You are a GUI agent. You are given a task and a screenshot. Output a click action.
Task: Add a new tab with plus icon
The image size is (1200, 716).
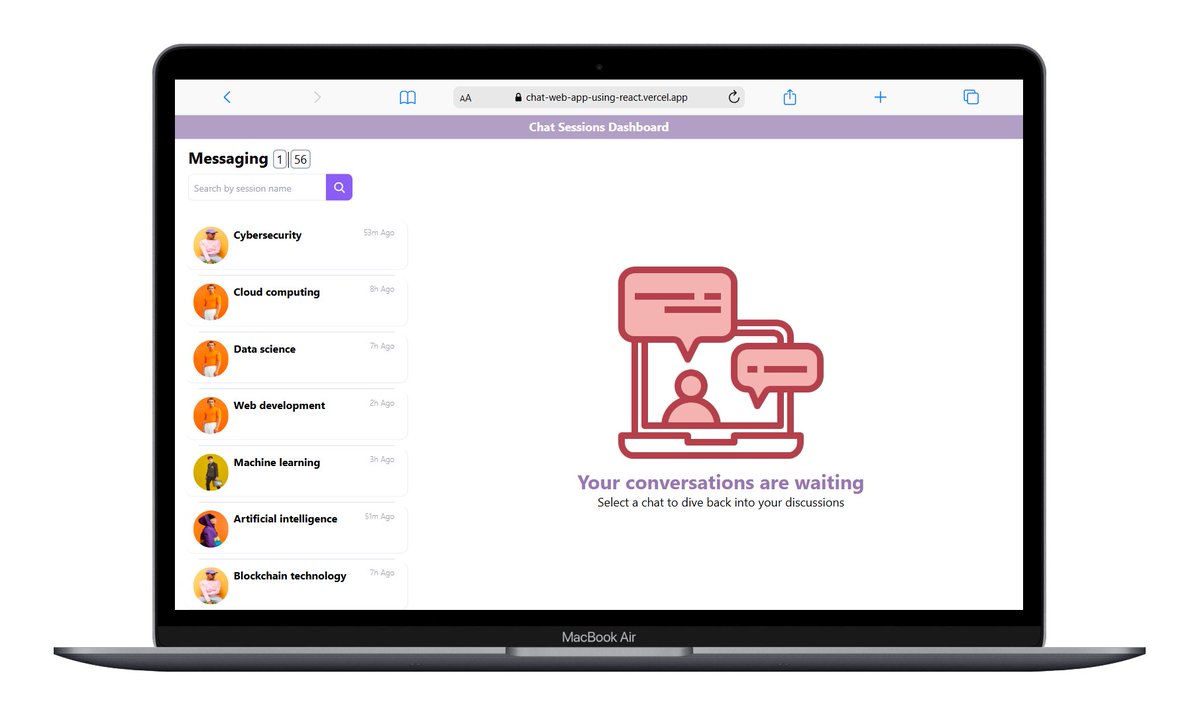point(880,97)
